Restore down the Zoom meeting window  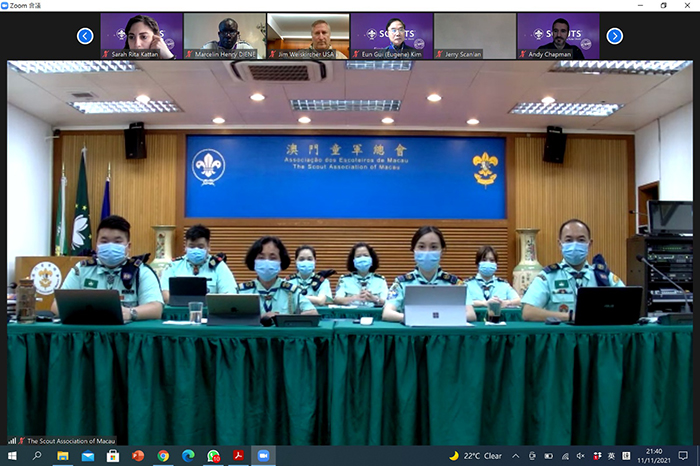click(x=664, y=5)
